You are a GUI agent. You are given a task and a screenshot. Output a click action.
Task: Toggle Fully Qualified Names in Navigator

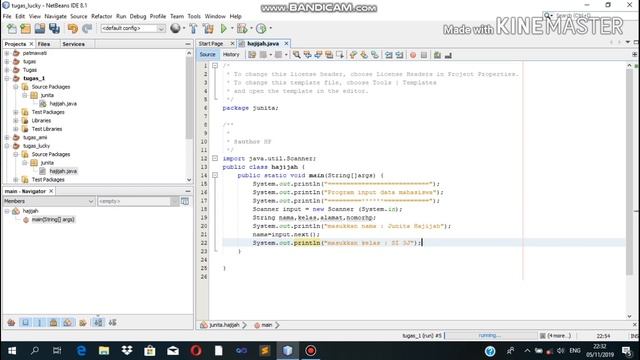[x=83, y=322]
